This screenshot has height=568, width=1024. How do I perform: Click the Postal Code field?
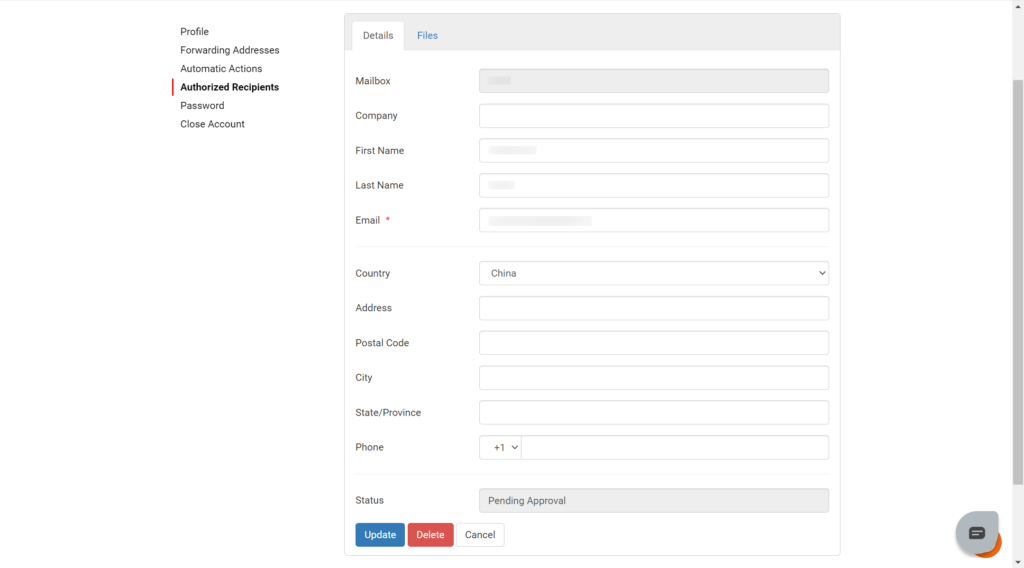coord(653,343)
